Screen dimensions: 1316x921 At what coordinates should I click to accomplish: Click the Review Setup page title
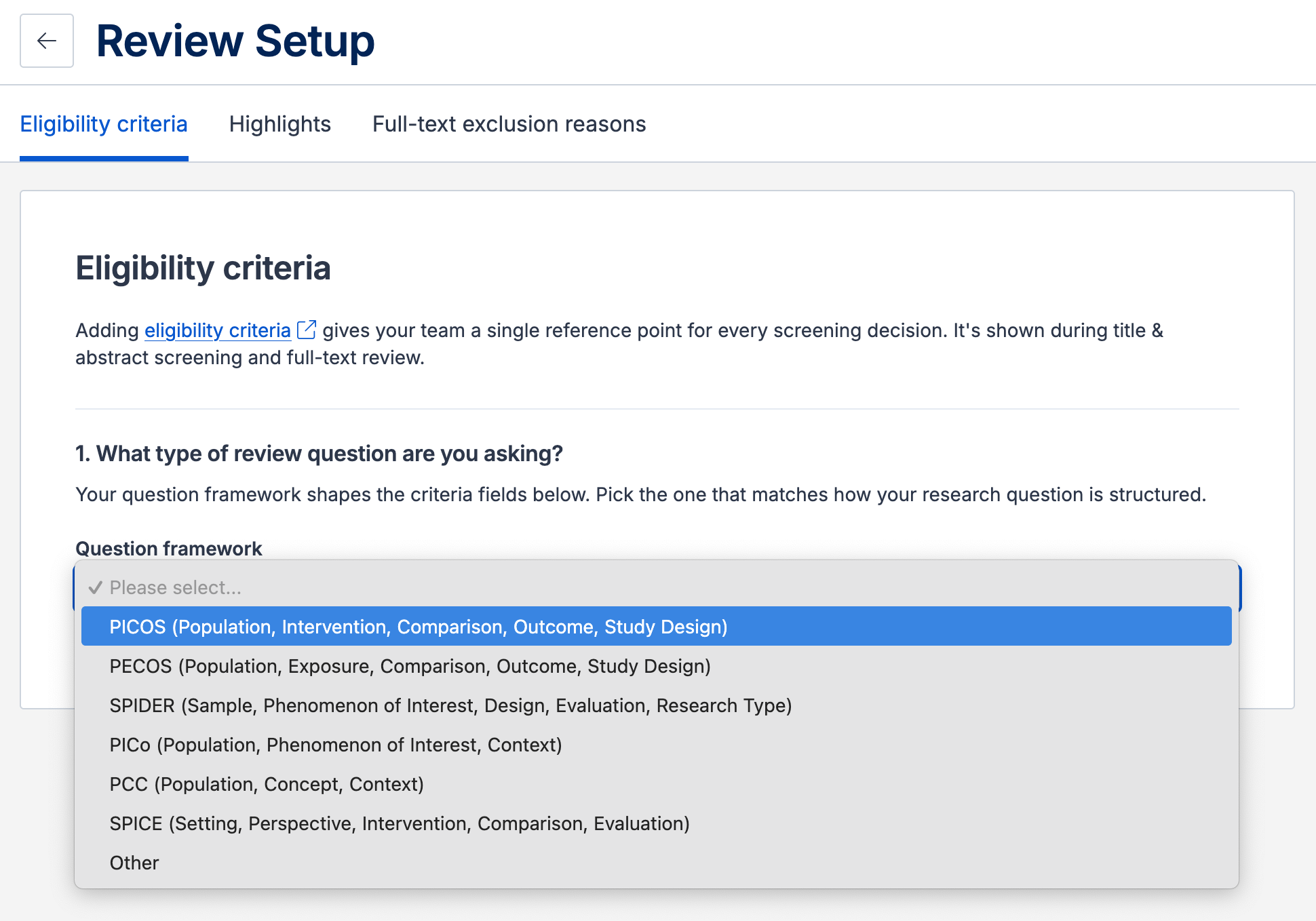coord(235,41)
